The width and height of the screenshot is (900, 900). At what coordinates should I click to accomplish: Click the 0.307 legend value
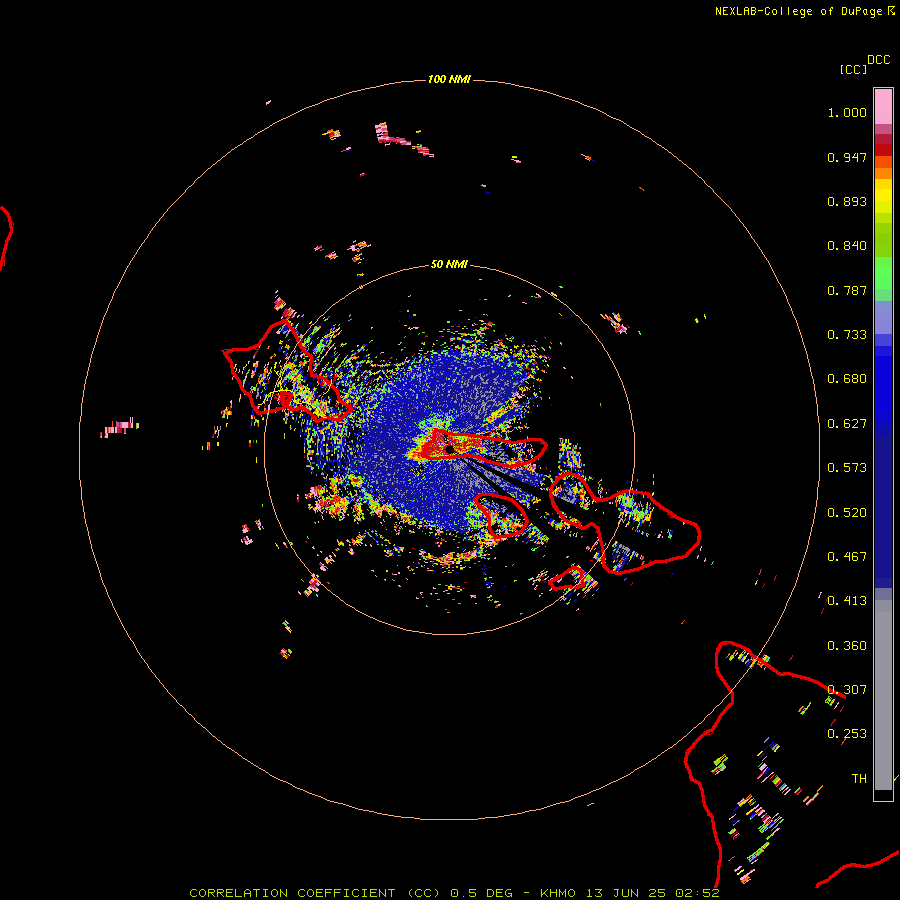(847, 690)
